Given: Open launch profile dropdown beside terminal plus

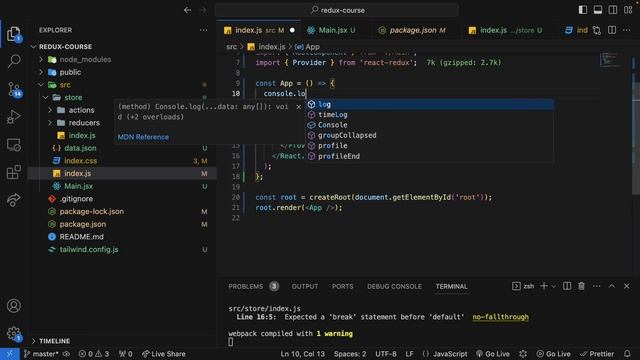Looking at the screenshot, I should (x=553, y=287).
